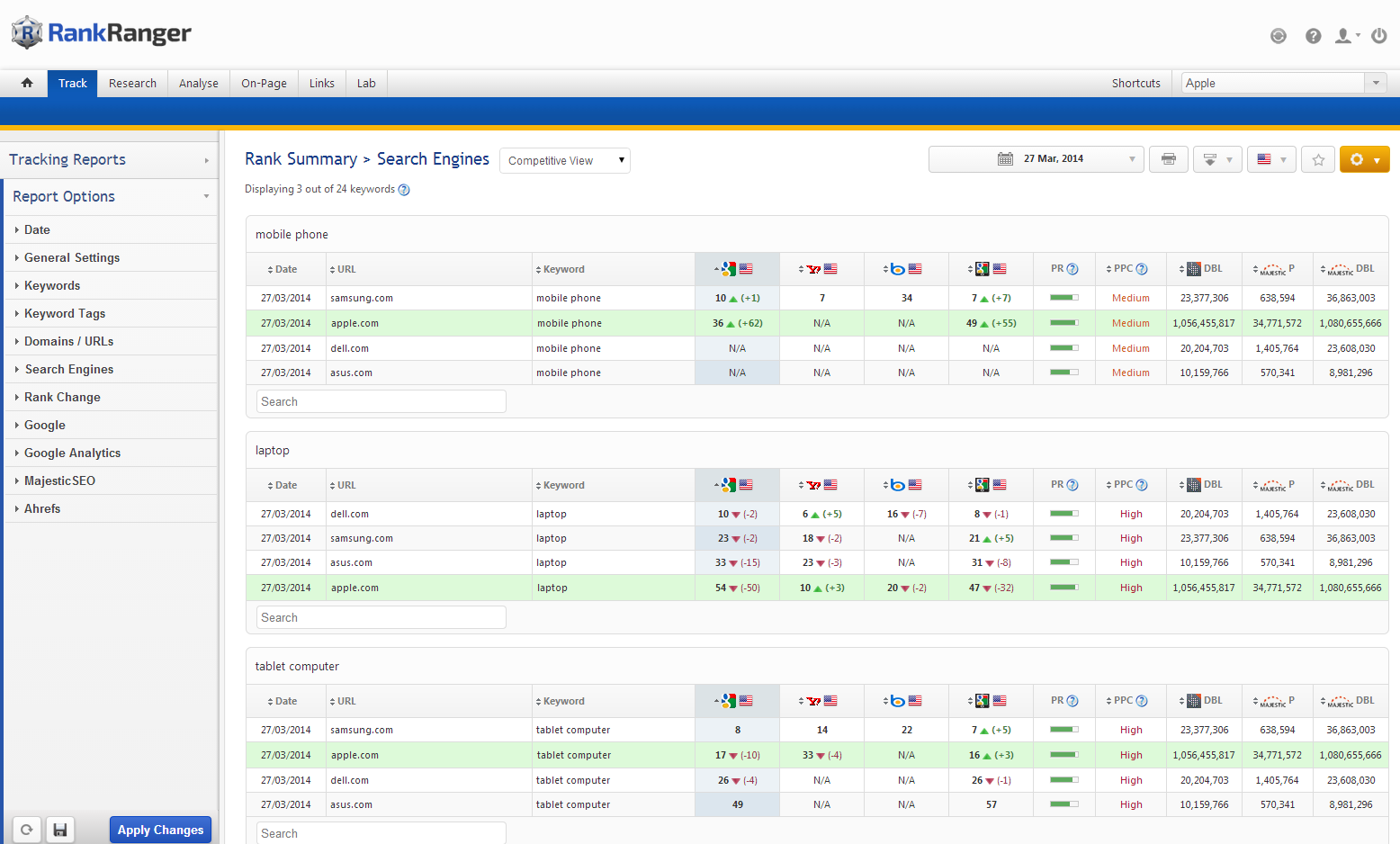This screenshot has height=844, width=1400.
Task: Open the help question mark icon in header
Action: tap(1314, 36)
